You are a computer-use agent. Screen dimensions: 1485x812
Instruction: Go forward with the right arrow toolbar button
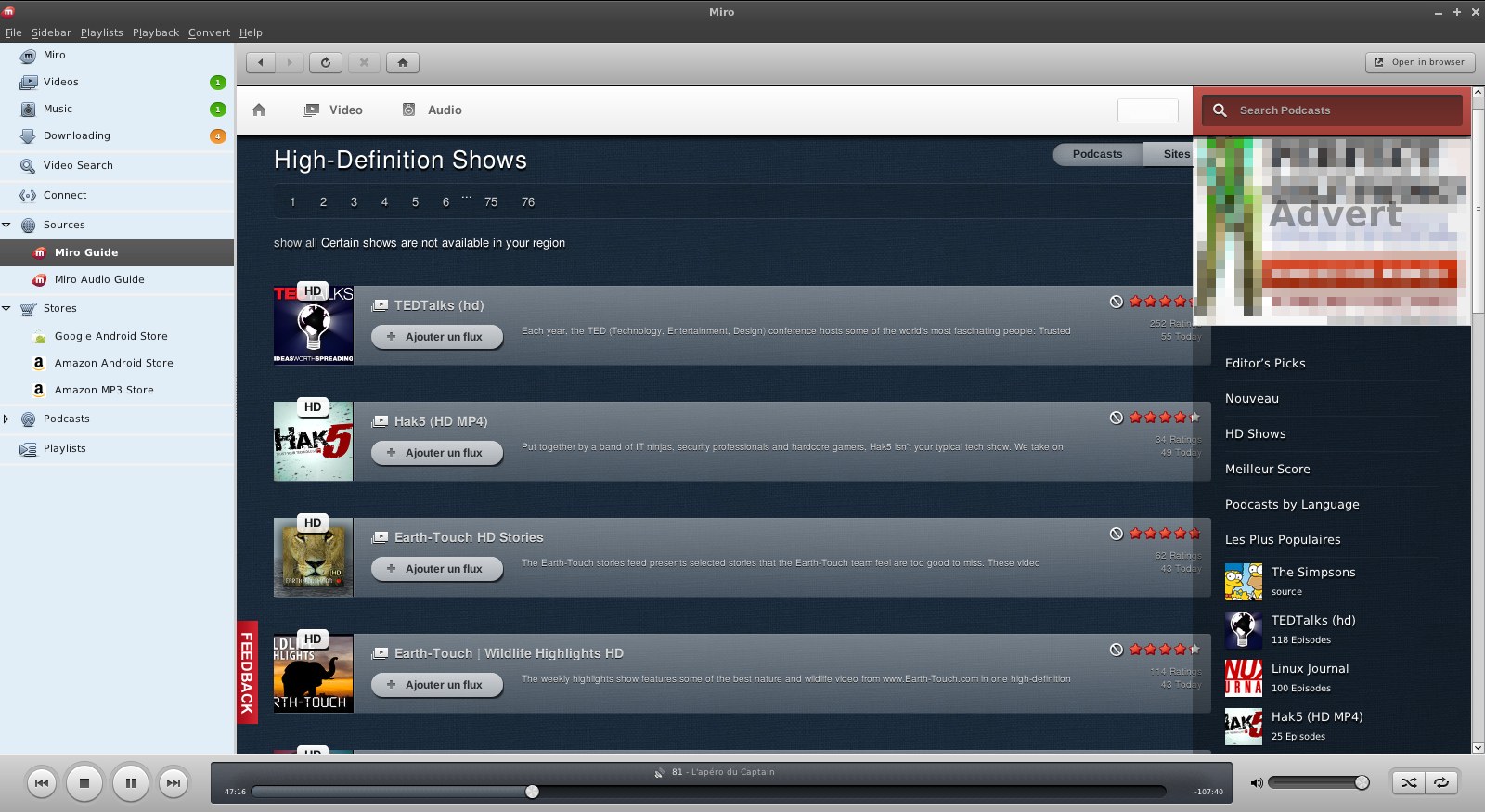click(290, 62)
